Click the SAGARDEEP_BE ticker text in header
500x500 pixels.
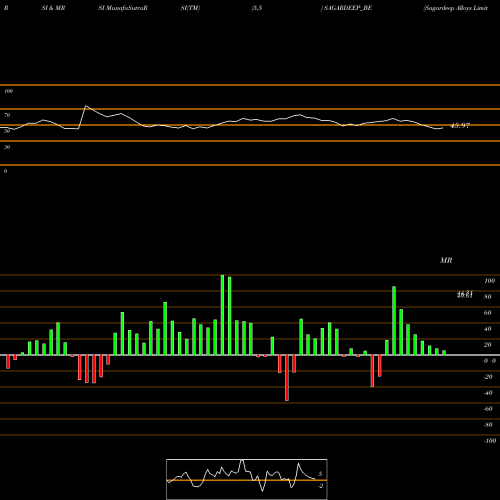[348, 8]
